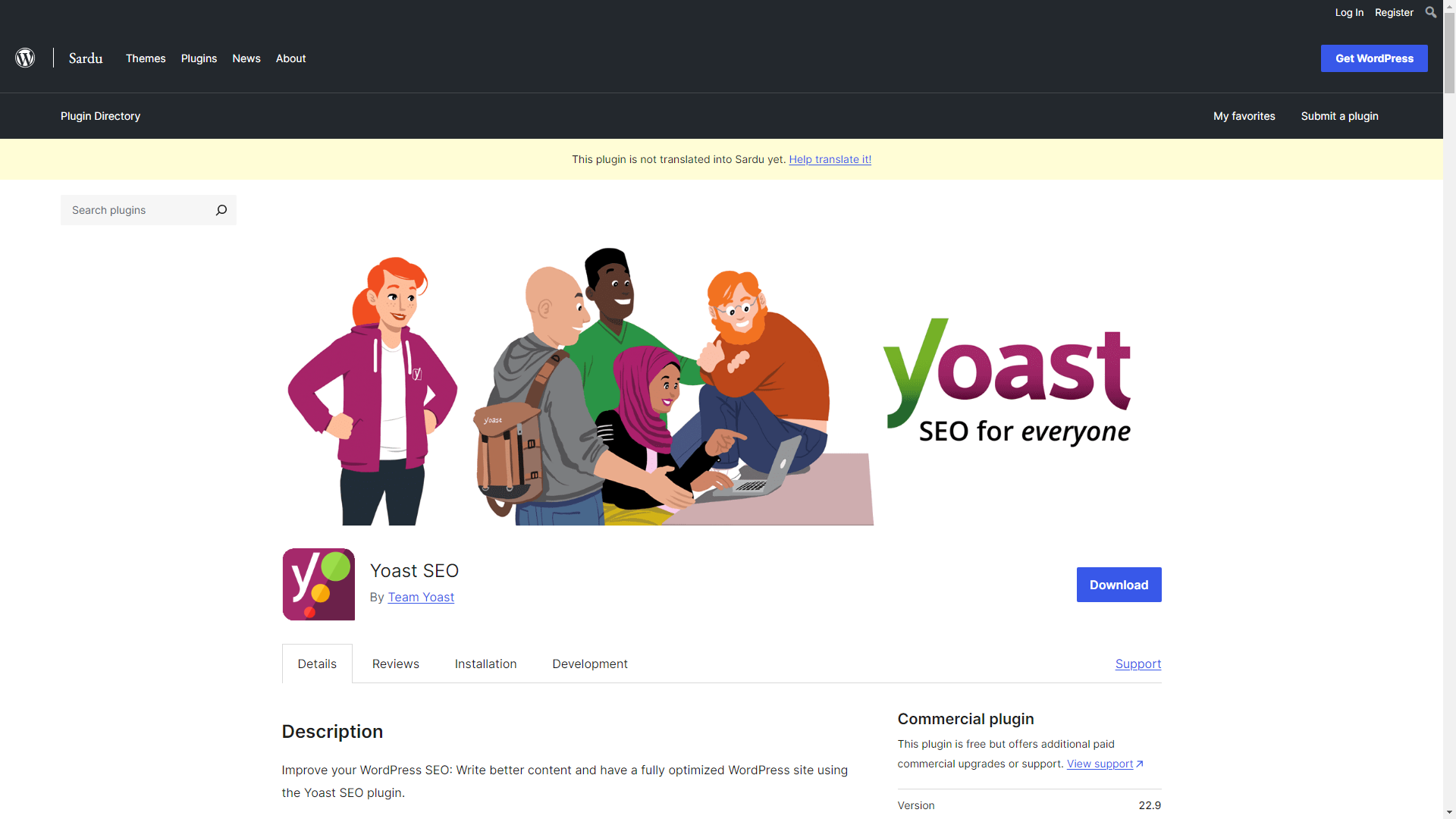Open the Team Yoast author link
1456x819 pixels.
pyautogui.click(x=421, y=597)
